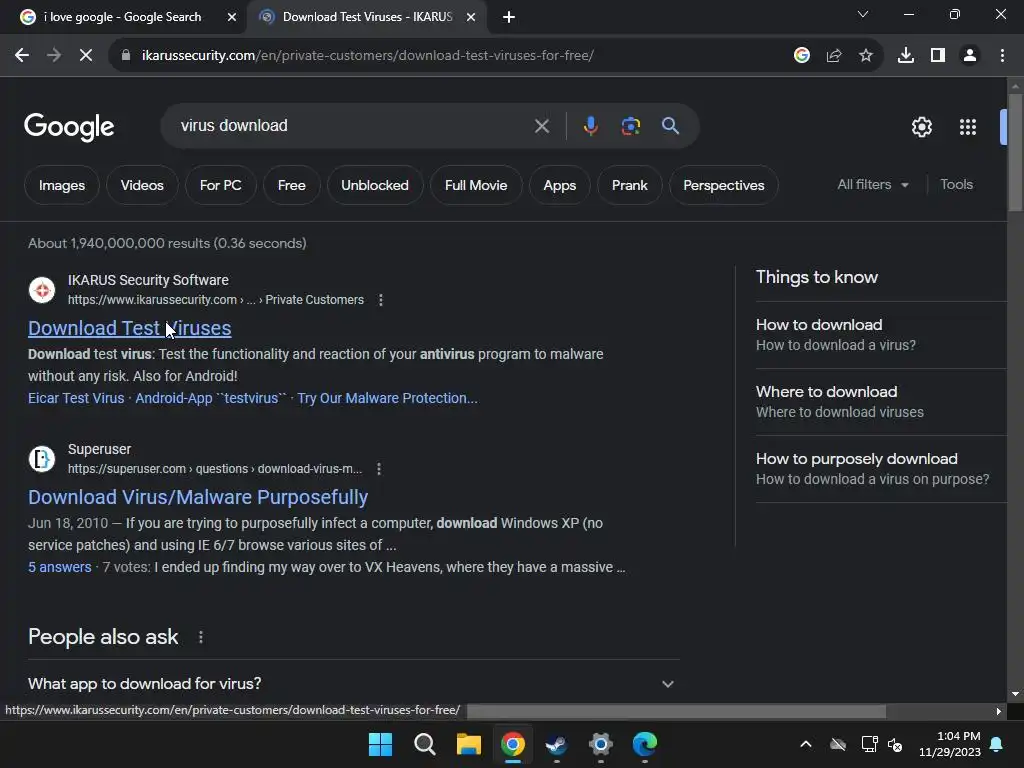Open more options for IKARUS result
The image size is (1024, 768).
tap(381, 300)
